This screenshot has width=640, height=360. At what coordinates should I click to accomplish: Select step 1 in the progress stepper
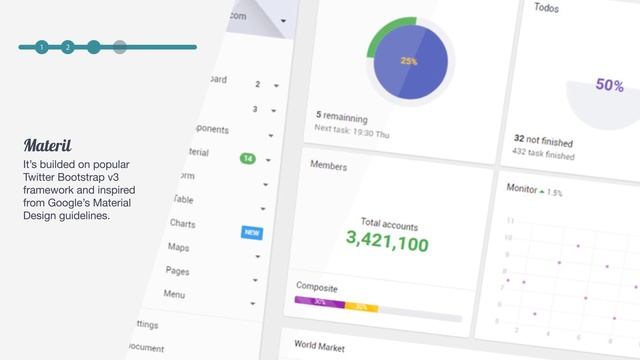coord(42,47)
